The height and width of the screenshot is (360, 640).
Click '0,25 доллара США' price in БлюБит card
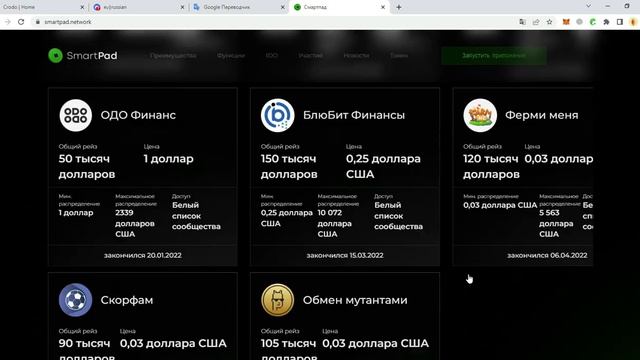pos(383,167)
